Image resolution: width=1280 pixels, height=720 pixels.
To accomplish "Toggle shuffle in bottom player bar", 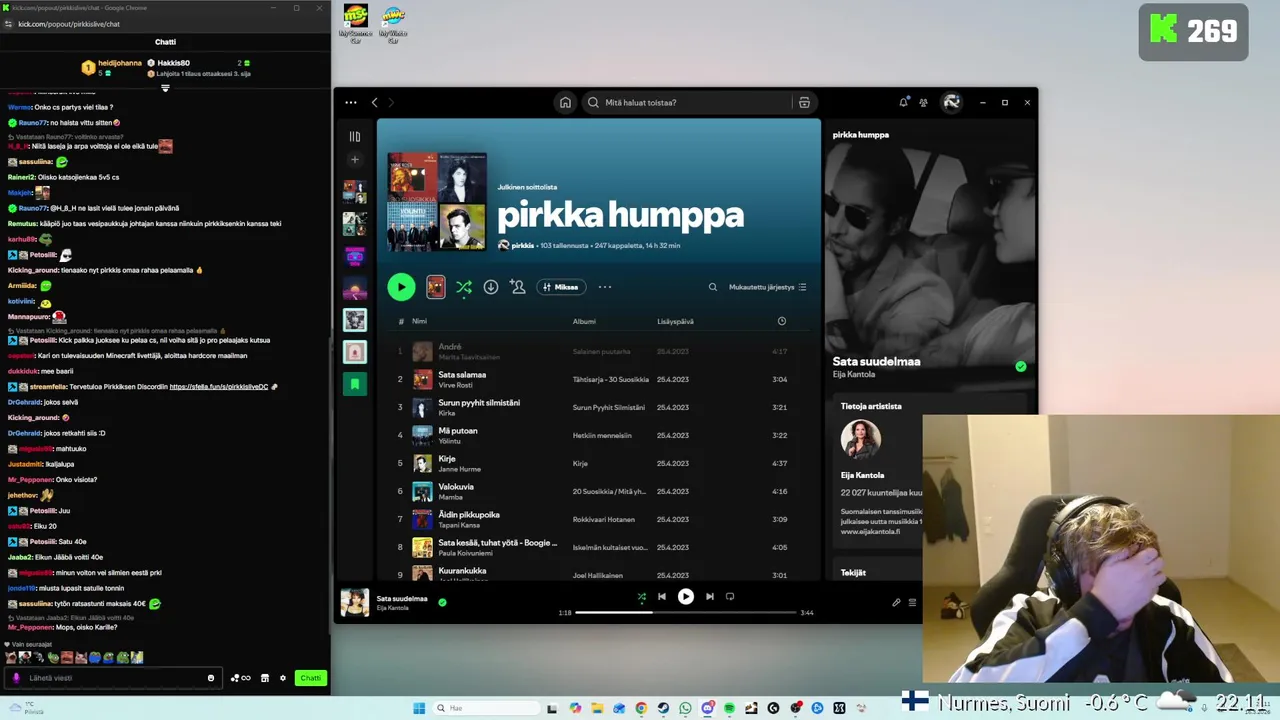I will 641,596.
